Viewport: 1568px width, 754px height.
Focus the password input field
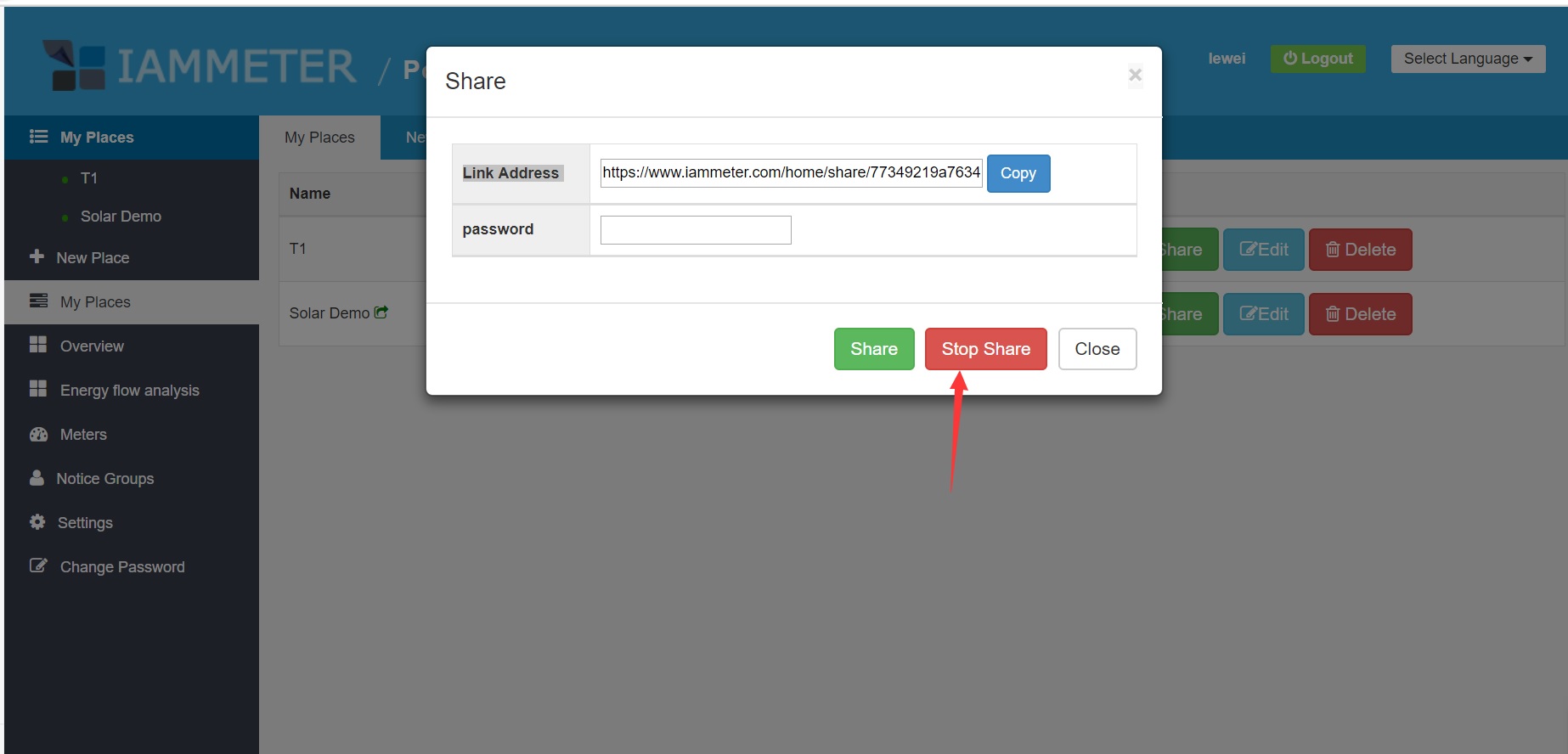pos(695,230)
